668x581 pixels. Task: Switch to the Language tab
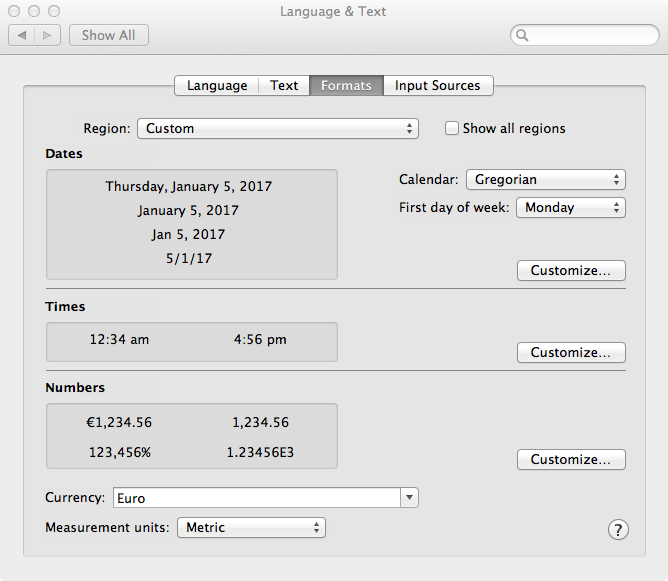(x=217, y=86)
